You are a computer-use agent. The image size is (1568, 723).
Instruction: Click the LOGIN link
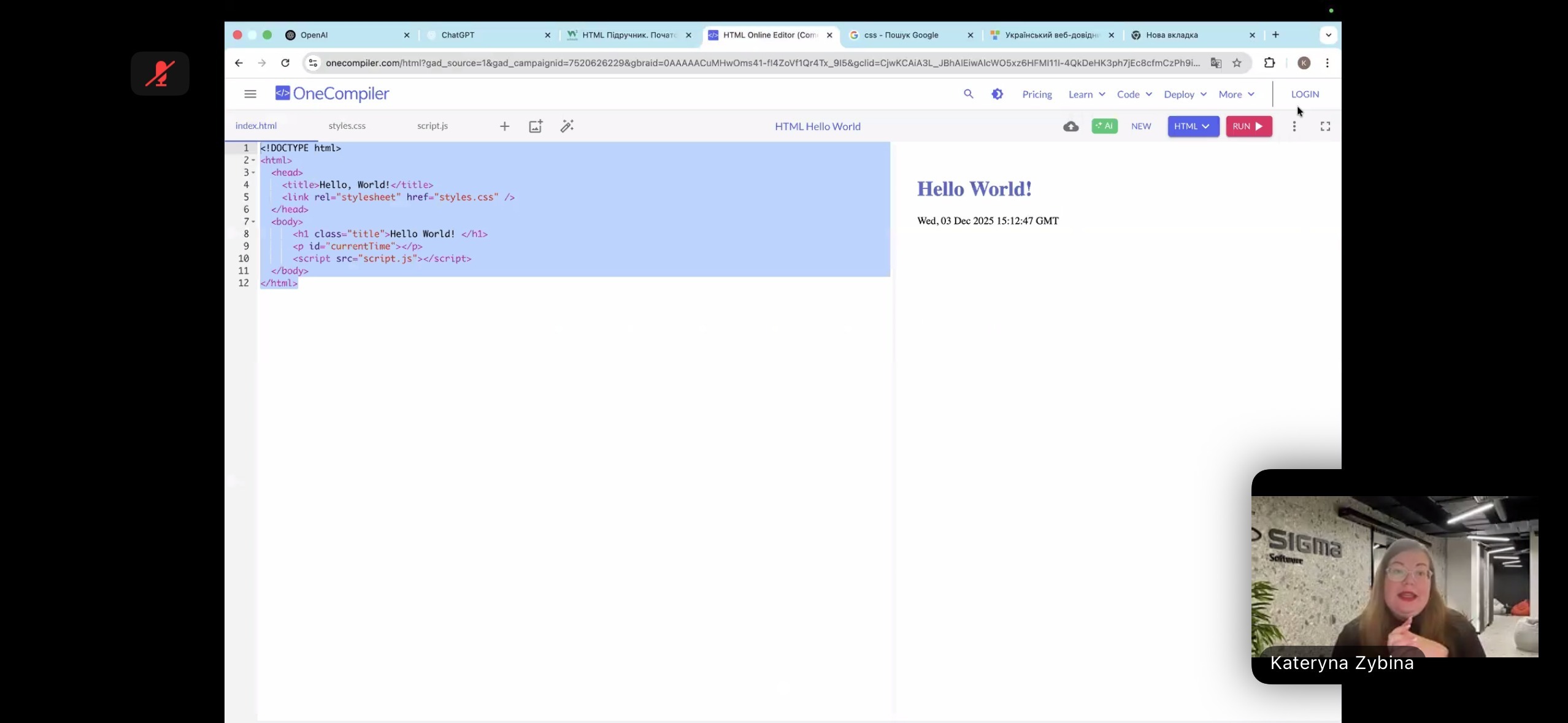pos(1304,94)
